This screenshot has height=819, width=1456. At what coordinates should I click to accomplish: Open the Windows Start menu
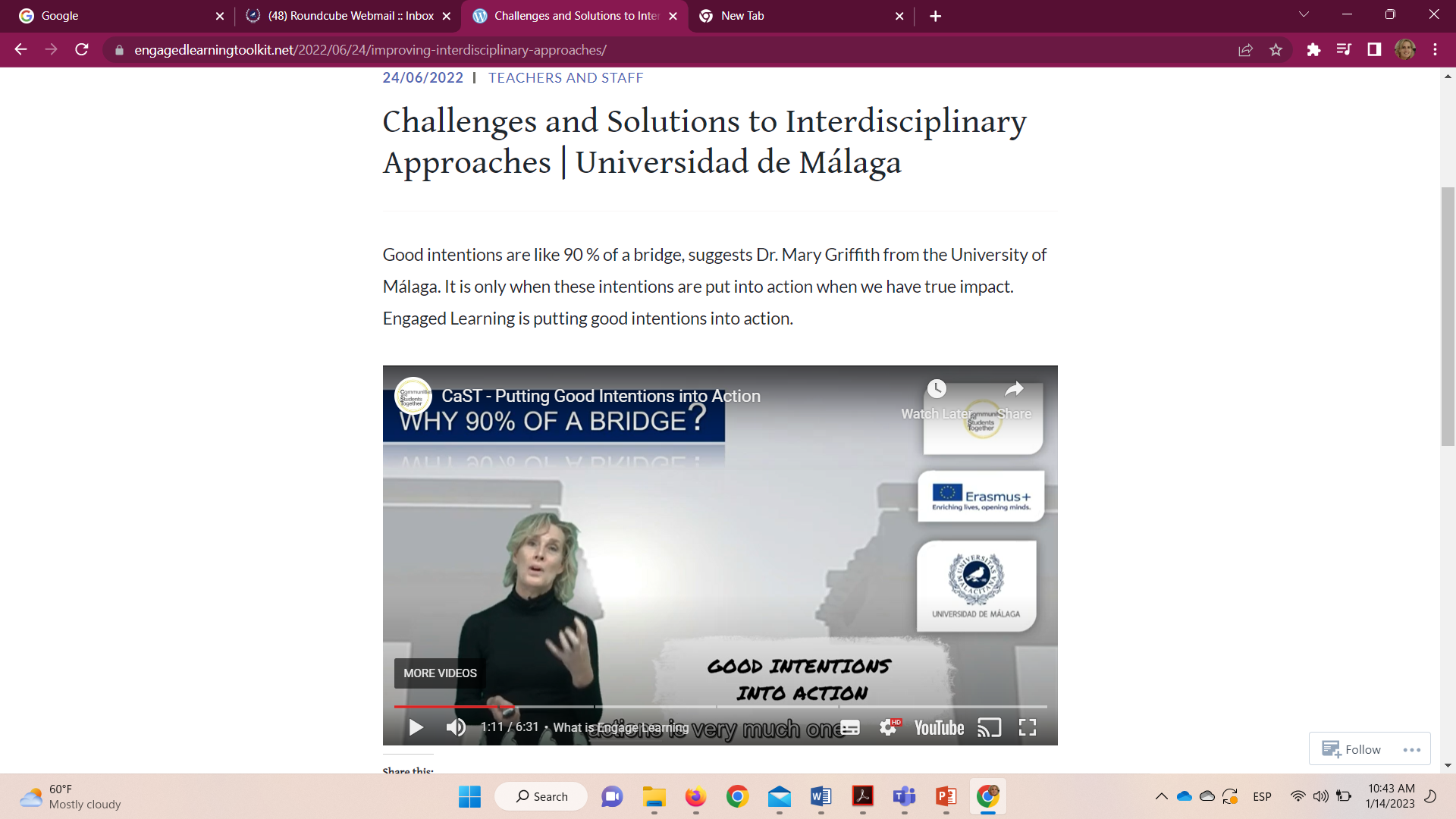469,796
